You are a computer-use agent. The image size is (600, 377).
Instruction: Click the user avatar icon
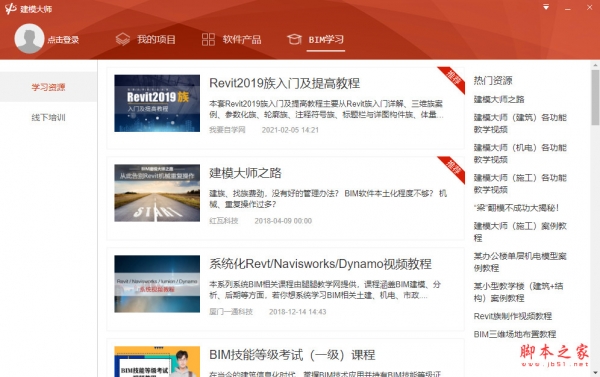[29, 38]
